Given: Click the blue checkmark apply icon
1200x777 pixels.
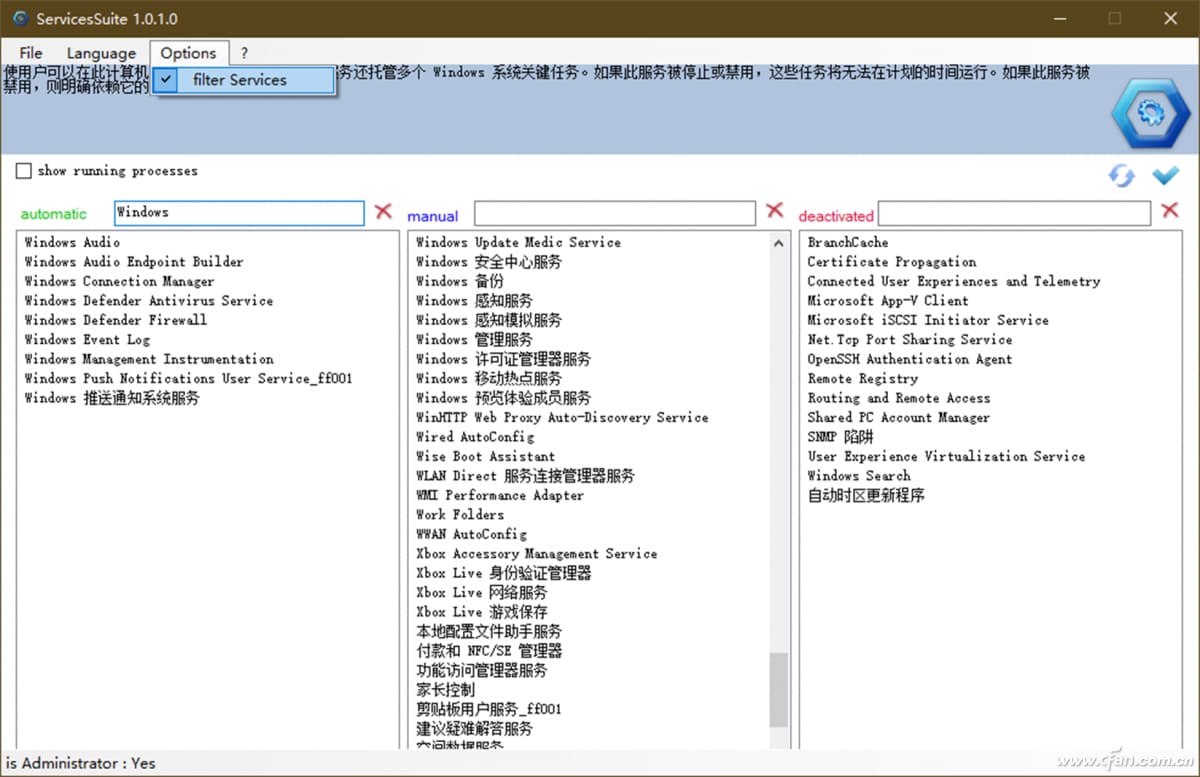Looking at the screenshot, I should click(1165, 176).
